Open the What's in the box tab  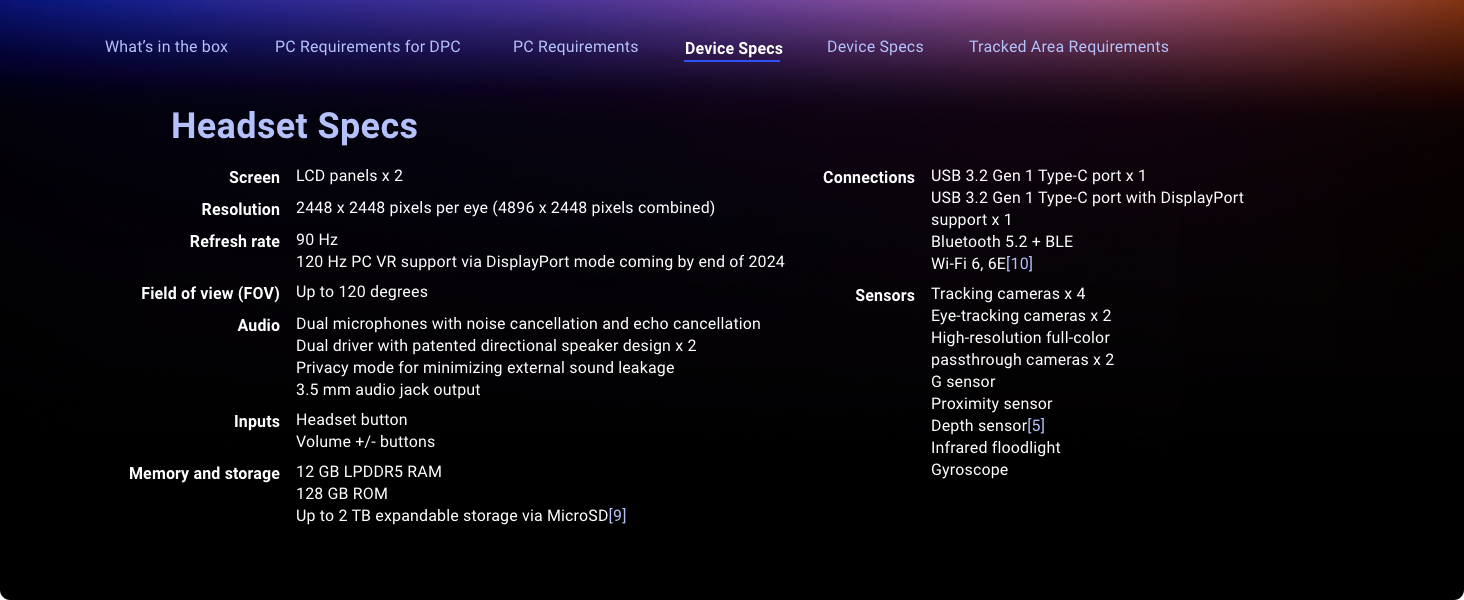point(166,47)
